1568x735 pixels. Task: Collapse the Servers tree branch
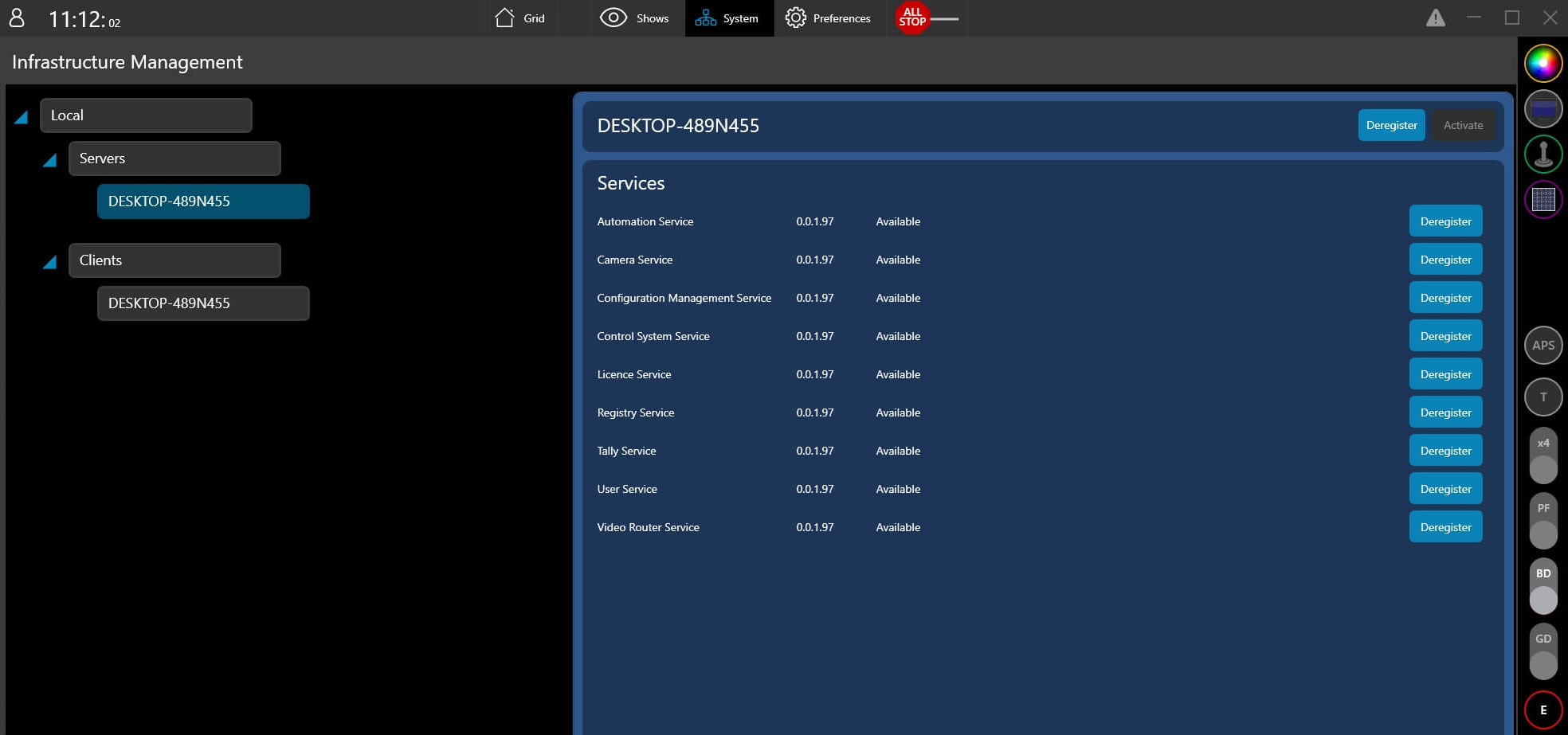[x=49, y=160]
